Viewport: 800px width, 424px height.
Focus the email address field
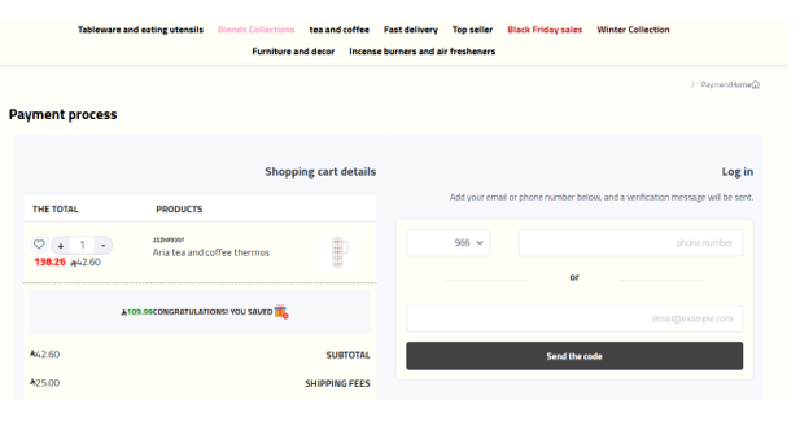click(574, 319)
